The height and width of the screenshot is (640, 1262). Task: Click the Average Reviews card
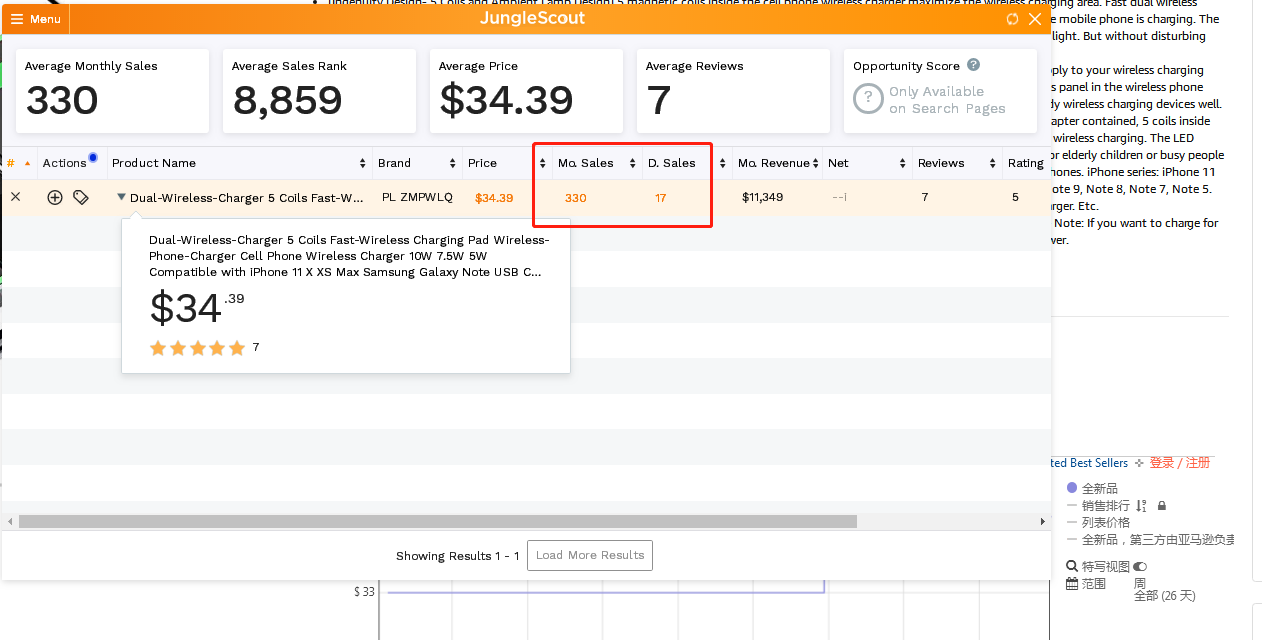(x=733, y=91)
